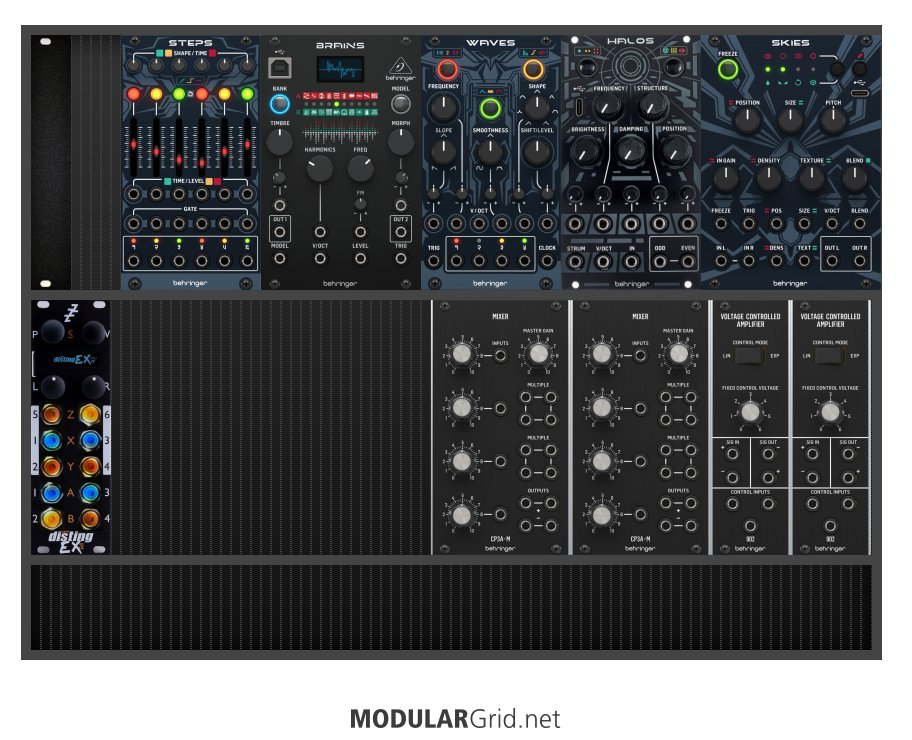Toggle the first red step LED button on STEPS
The height and width of the screenshot is (740, 912).
pos(134,94)
